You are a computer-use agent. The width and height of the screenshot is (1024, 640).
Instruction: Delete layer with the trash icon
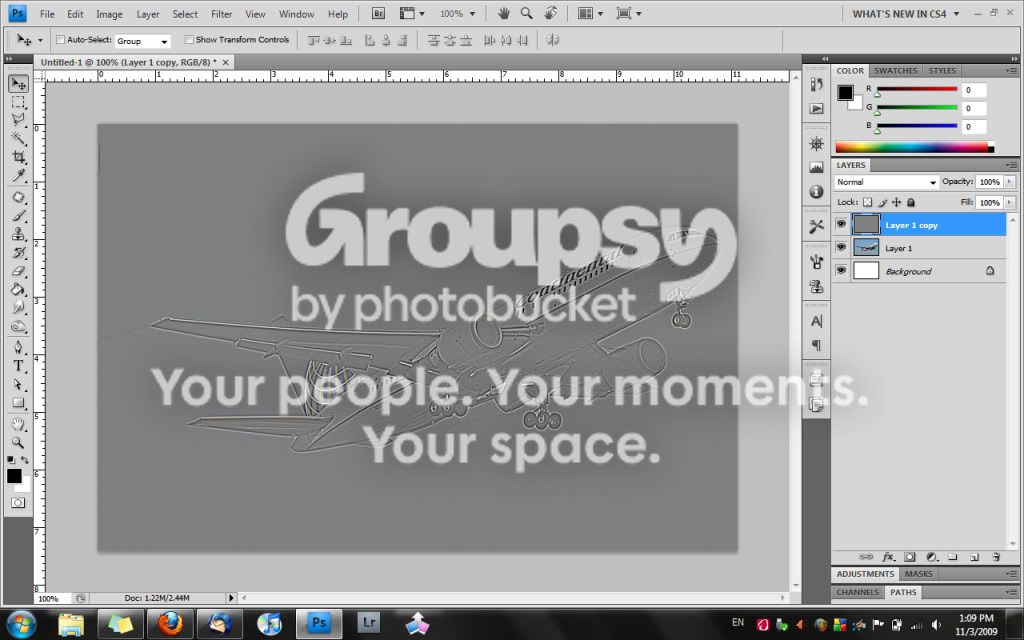pos(996,557)
